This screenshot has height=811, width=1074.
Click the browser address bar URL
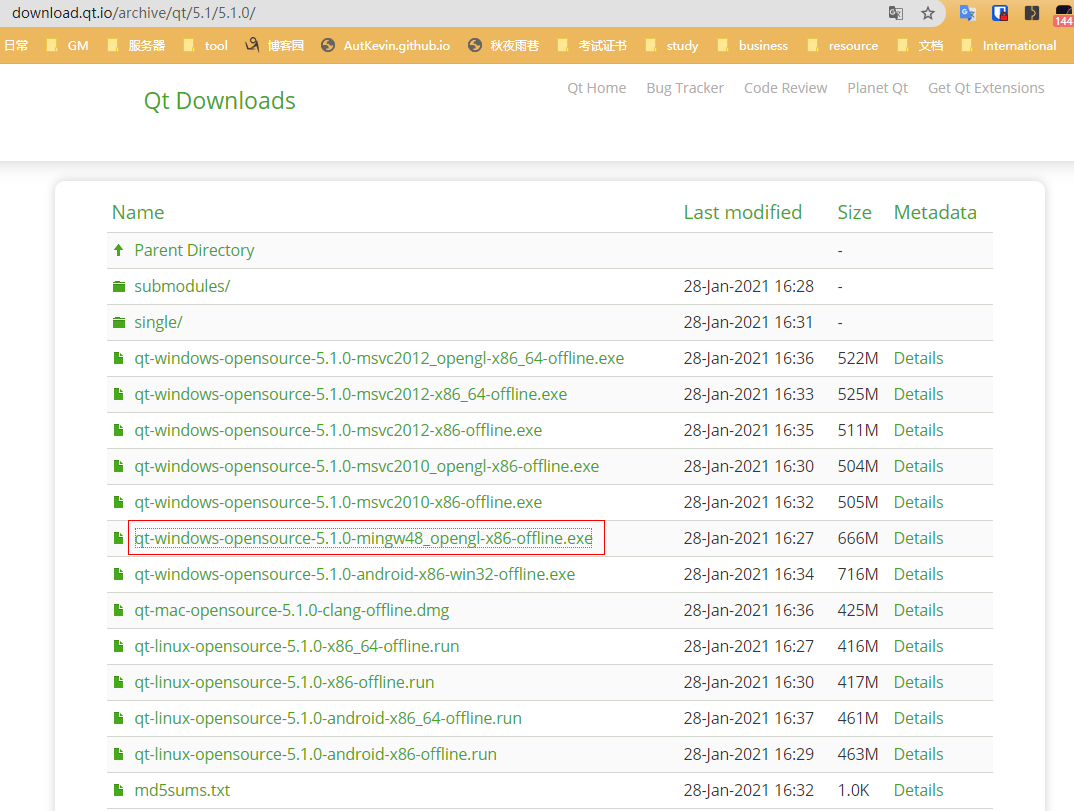(134, 13)
